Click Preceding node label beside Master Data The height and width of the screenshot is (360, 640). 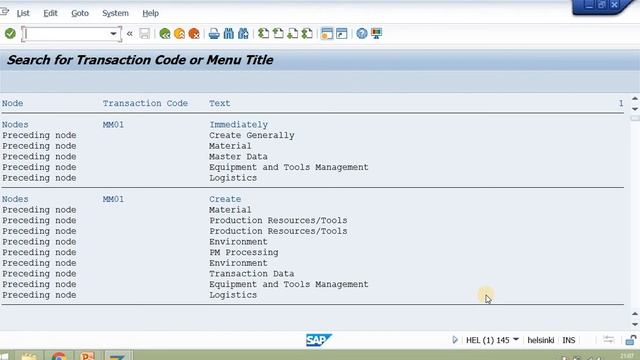(39, 157)
